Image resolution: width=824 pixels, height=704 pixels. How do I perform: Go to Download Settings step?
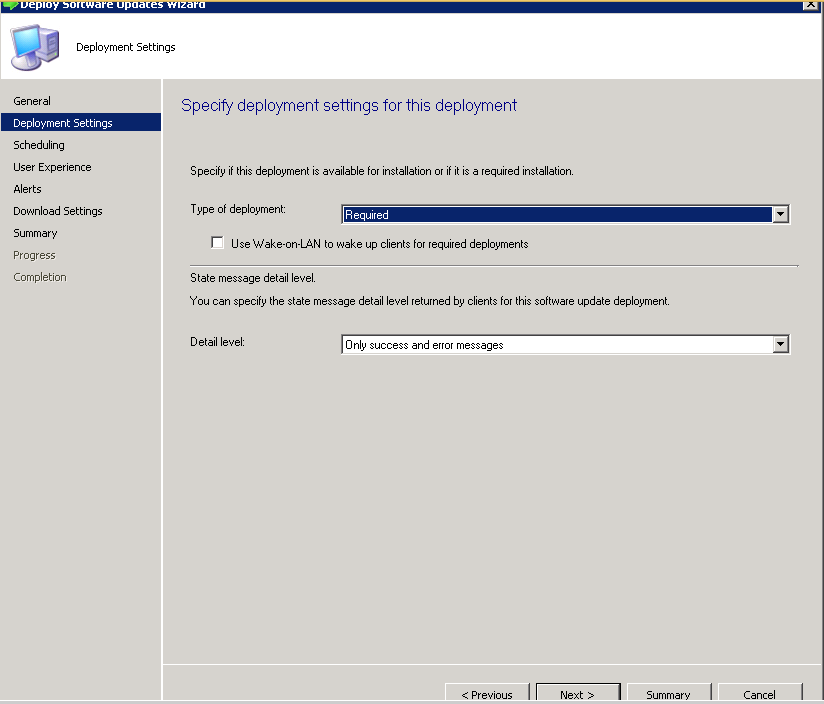pos(58,211)
